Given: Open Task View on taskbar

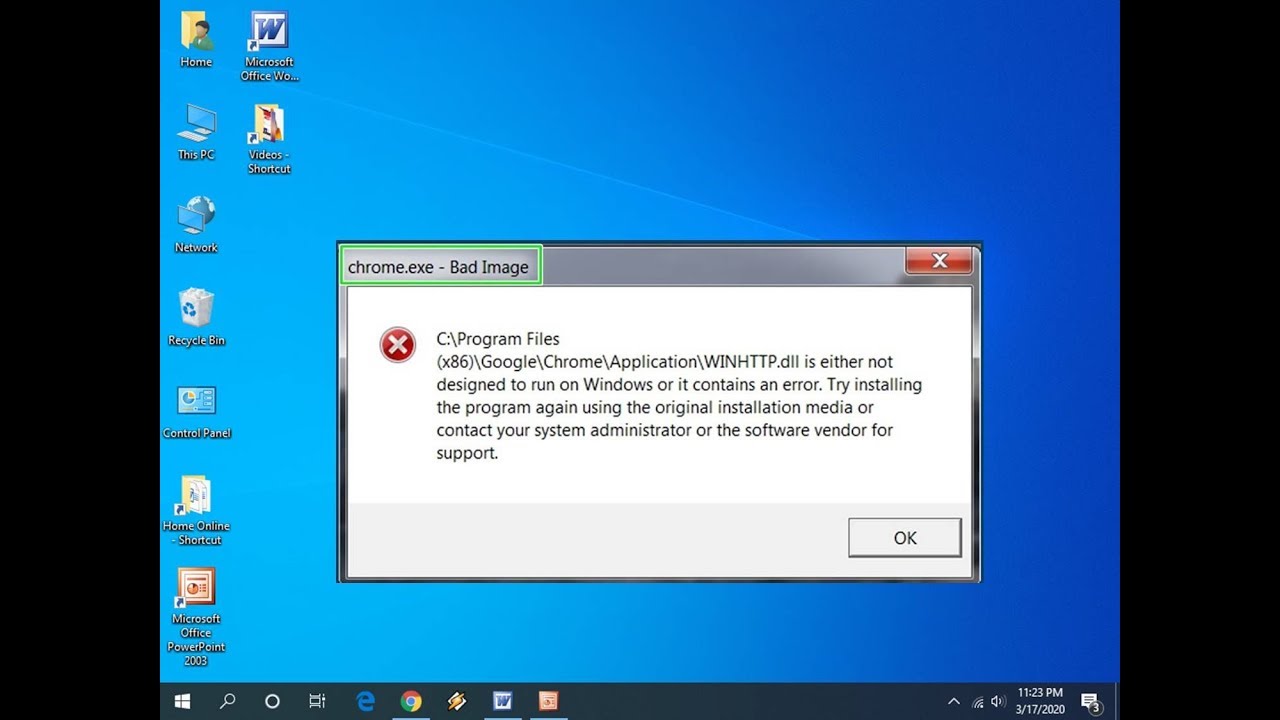Looking at the screenshot, I should (x=317, y=701).
